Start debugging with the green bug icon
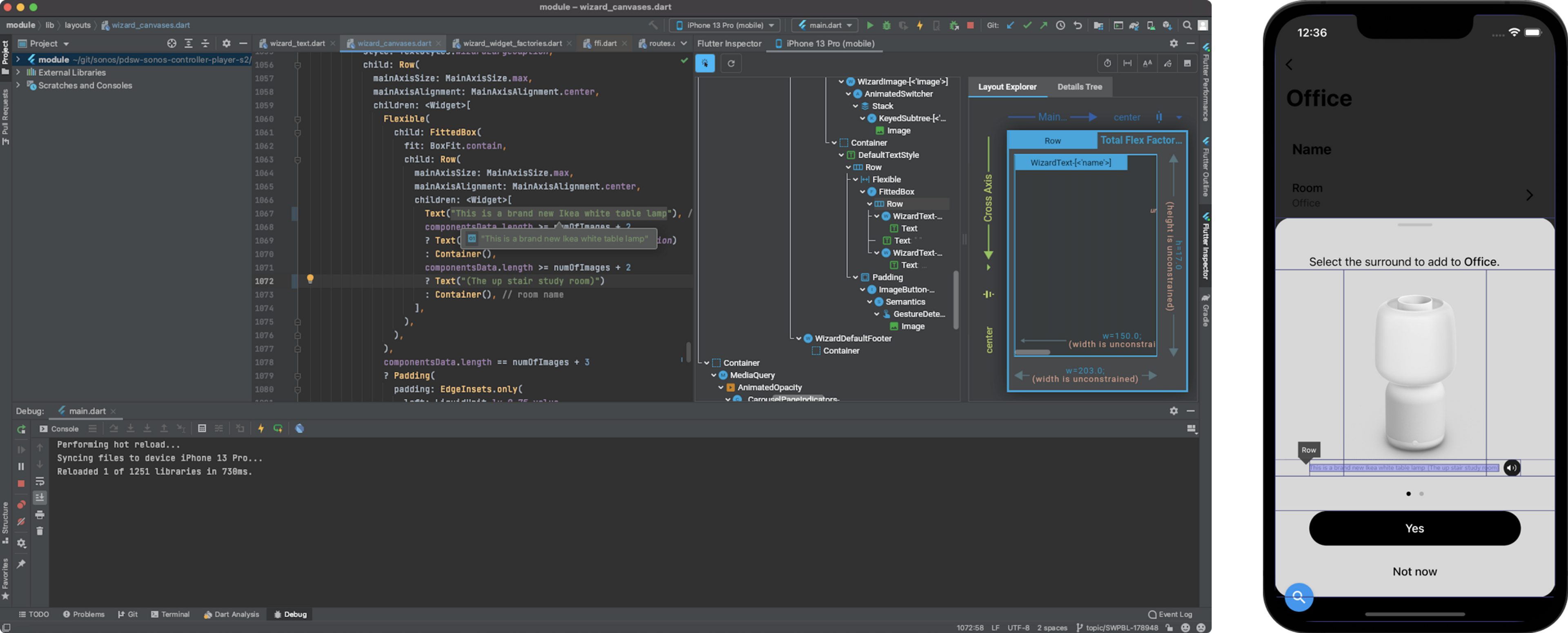This screenshot has height=633, width=1568. coord(886,25)
